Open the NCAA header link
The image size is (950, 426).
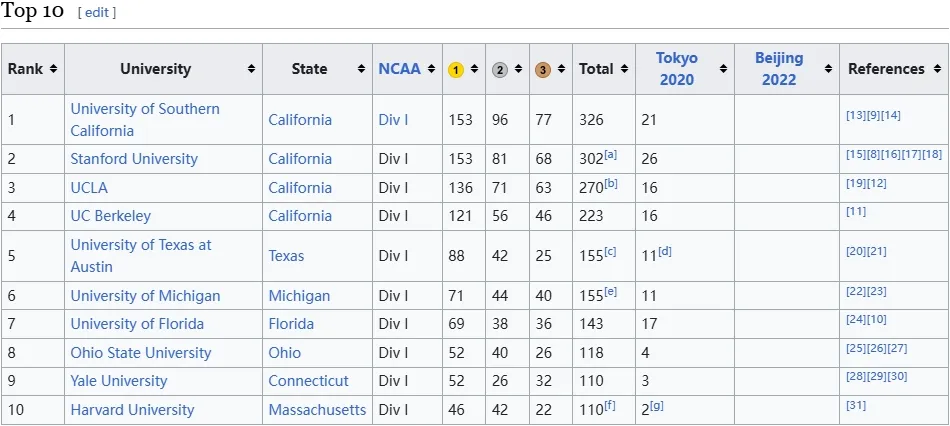(399, 69)
